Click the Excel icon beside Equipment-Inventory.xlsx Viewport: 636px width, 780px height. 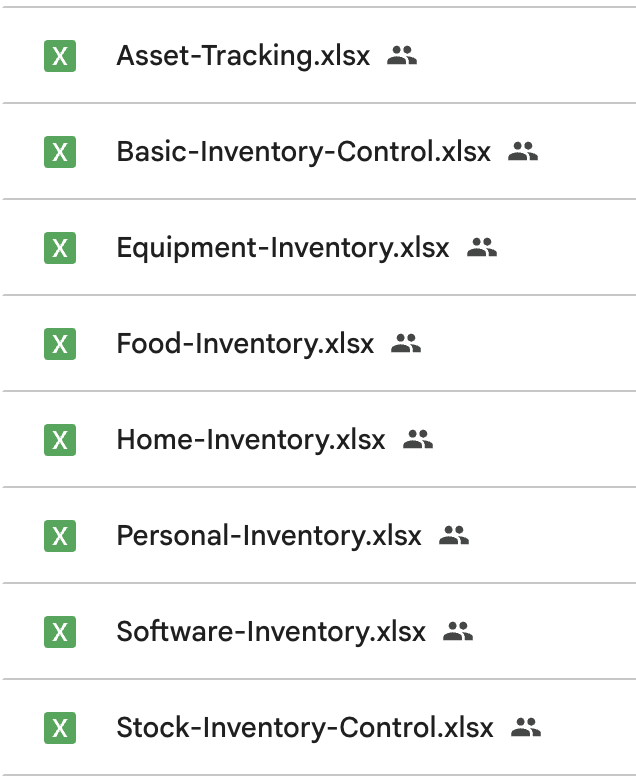point(60,248)
